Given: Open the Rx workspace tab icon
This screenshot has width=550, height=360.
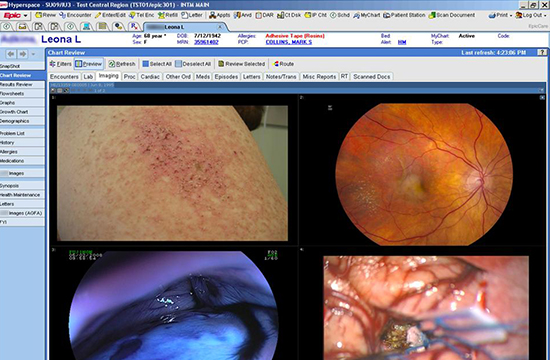Looking at the screenshot, I should [134, 26].
